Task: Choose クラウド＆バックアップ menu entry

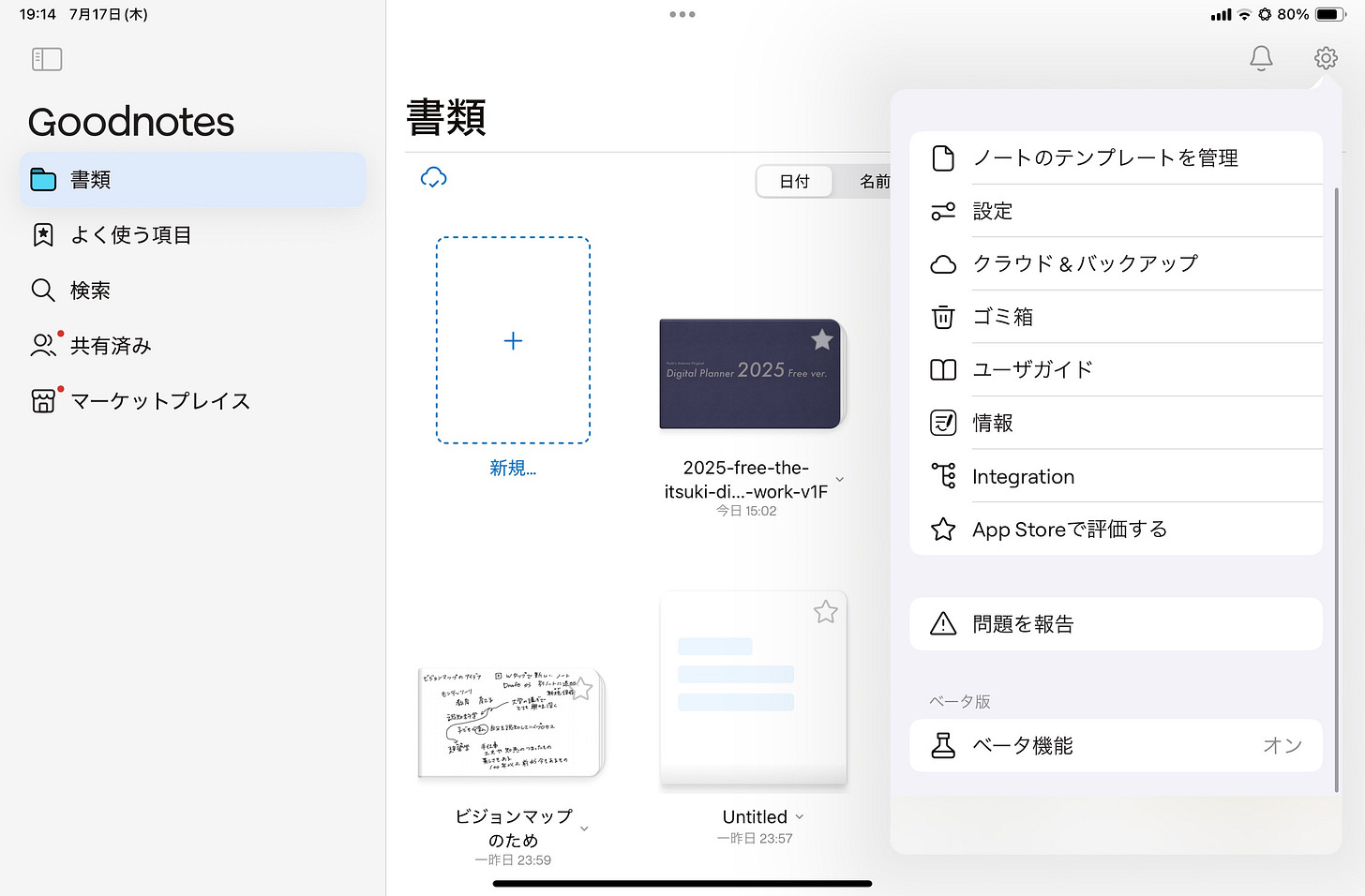Action: [x=1116, y=264]
